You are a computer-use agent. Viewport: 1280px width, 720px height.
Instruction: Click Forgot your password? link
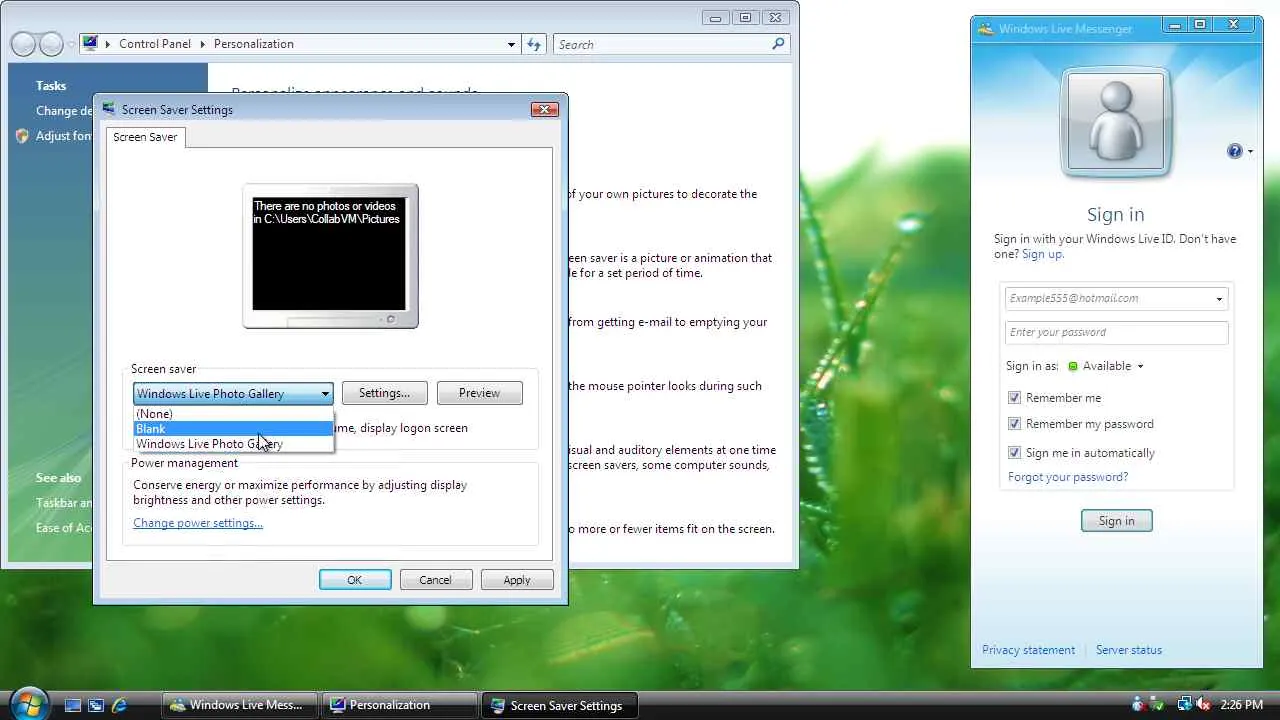(x=1068, y=477)
